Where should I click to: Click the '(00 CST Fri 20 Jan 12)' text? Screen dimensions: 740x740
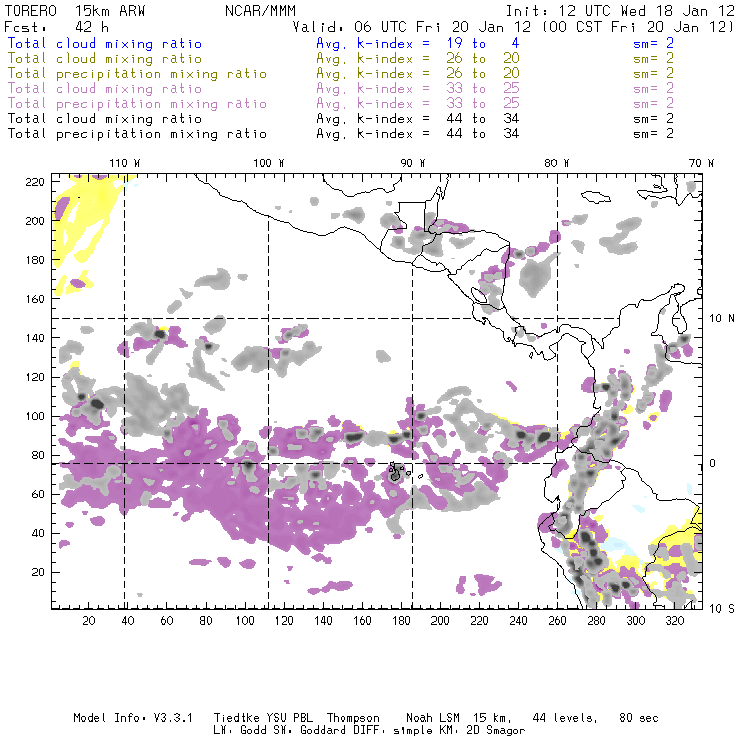pyautogui.click(x=638, y=27)
